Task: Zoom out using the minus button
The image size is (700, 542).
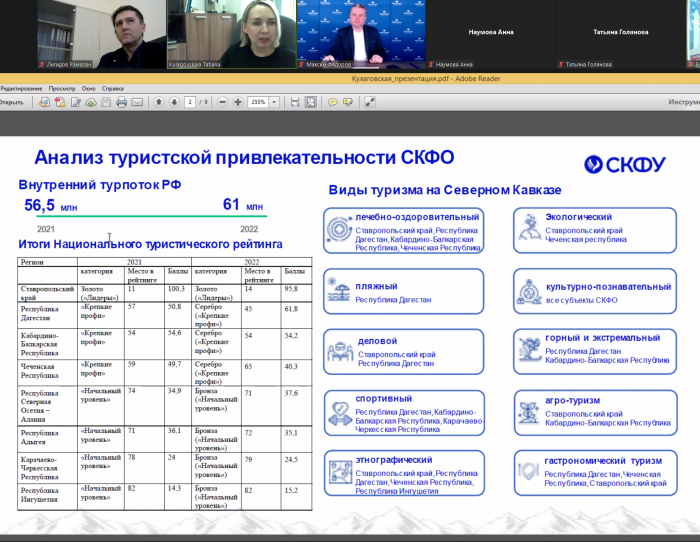Action: pos(223,102)
